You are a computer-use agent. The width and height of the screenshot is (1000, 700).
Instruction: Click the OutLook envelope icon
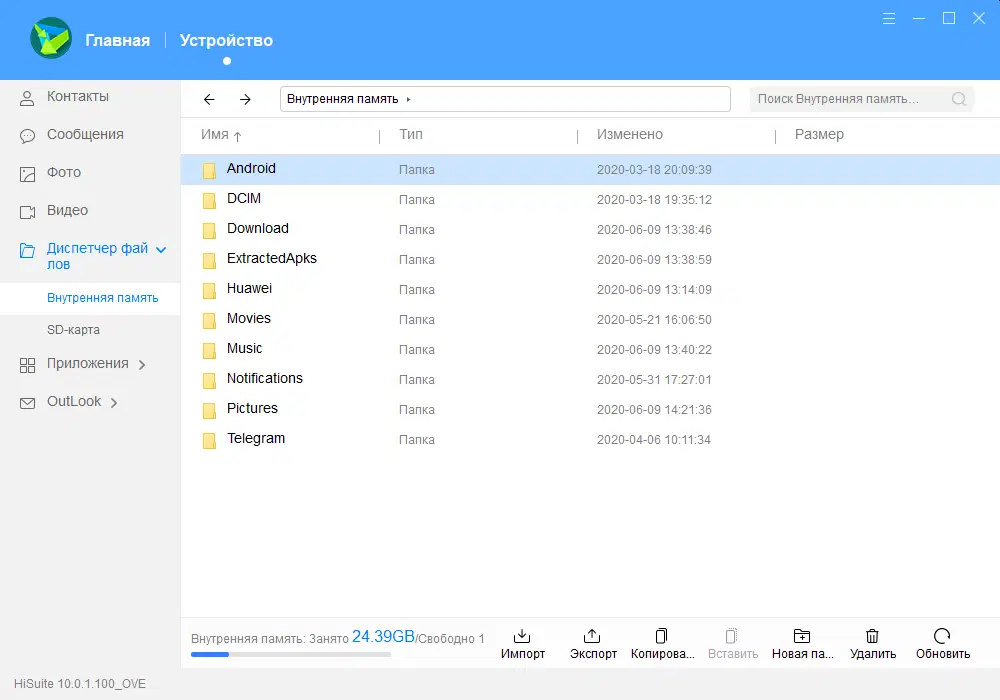27,403
